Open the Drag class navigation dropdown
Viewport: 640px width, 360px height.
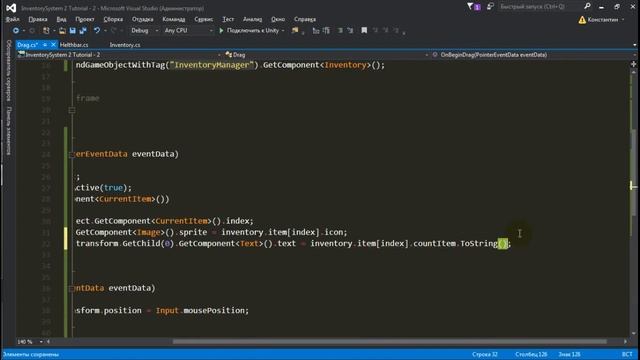pyautogui.click(x=326, y=55)
